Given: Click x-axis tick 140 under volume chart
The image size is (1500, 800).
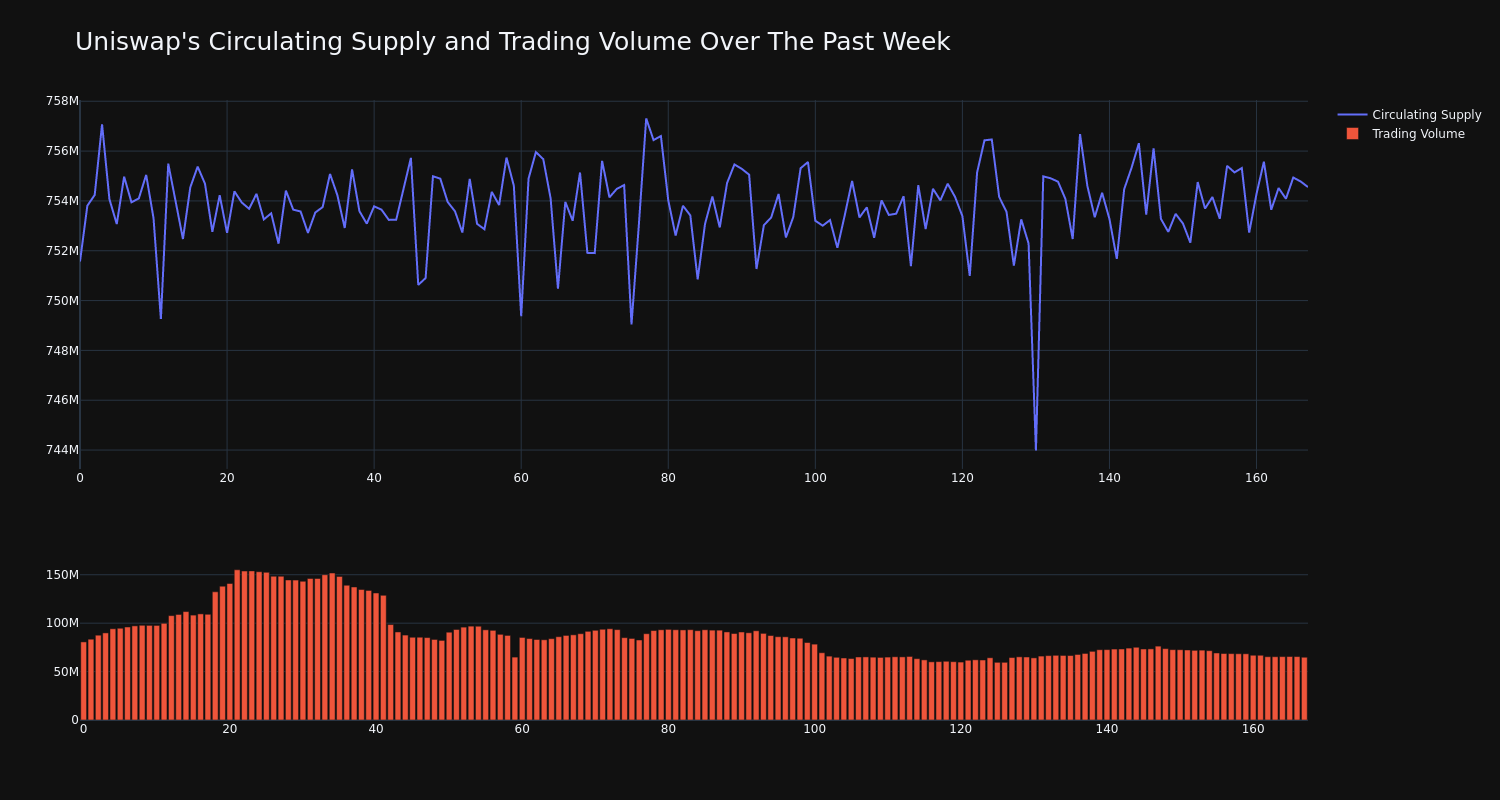Looking at the screenshot, I should pyautogui.click(x=1107, y=729).
